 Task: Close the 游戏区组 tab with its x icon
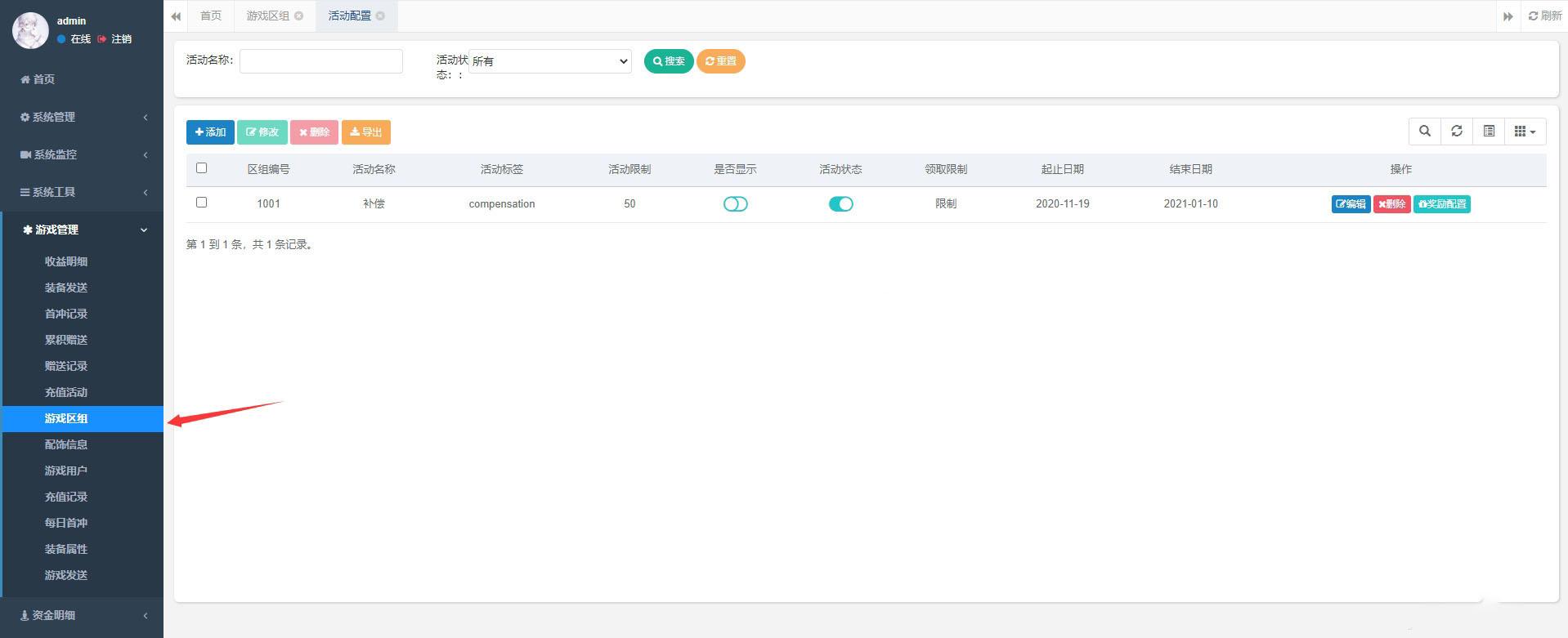pyautogui.click(x=298, y=16)
